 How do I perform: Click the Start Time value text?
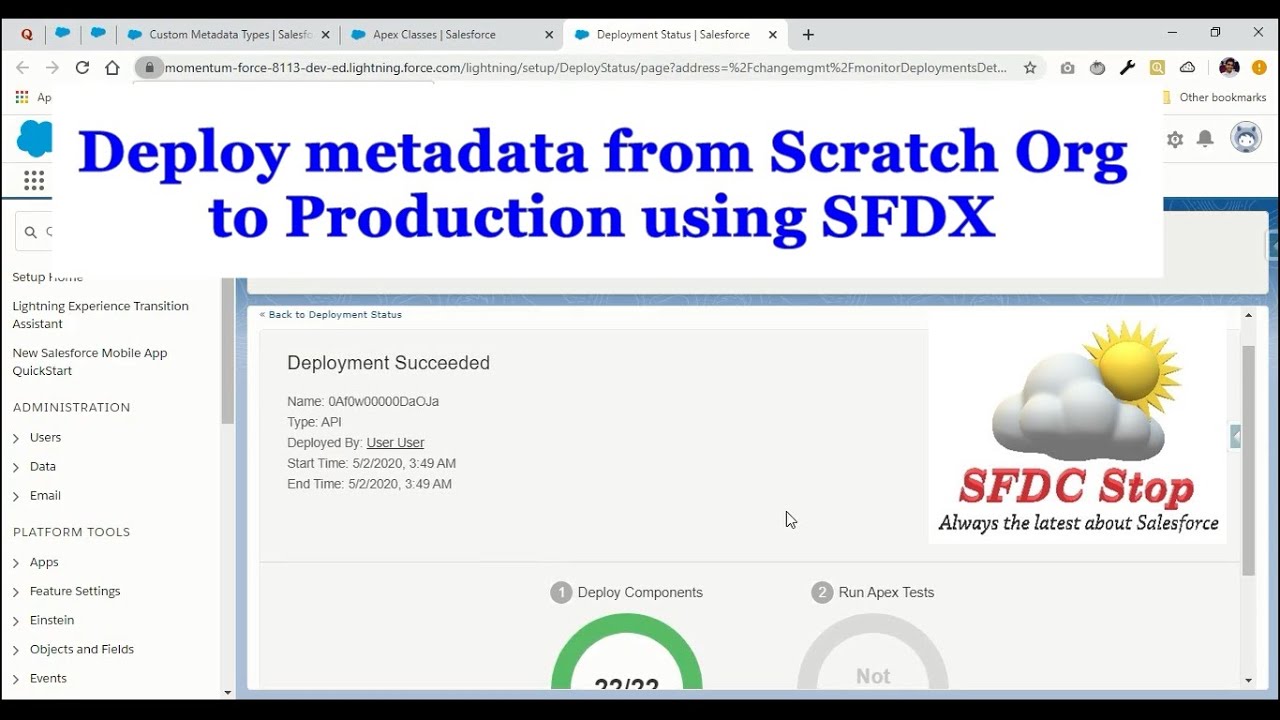pos(404,463)
